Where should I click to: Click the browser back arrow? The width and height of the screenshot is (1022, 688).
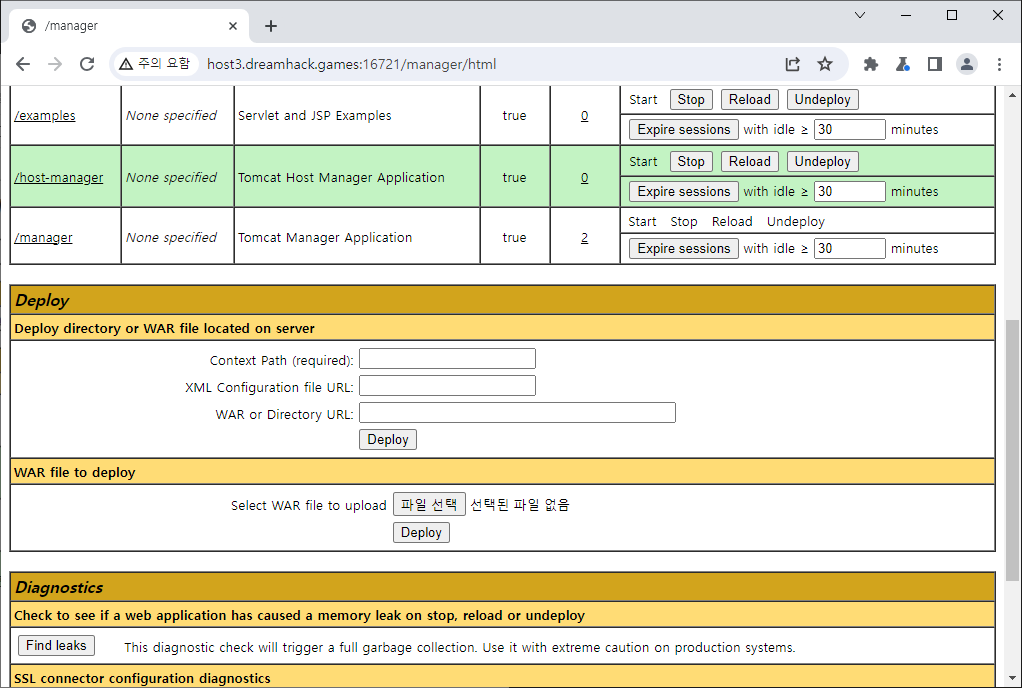coord(23,64)
